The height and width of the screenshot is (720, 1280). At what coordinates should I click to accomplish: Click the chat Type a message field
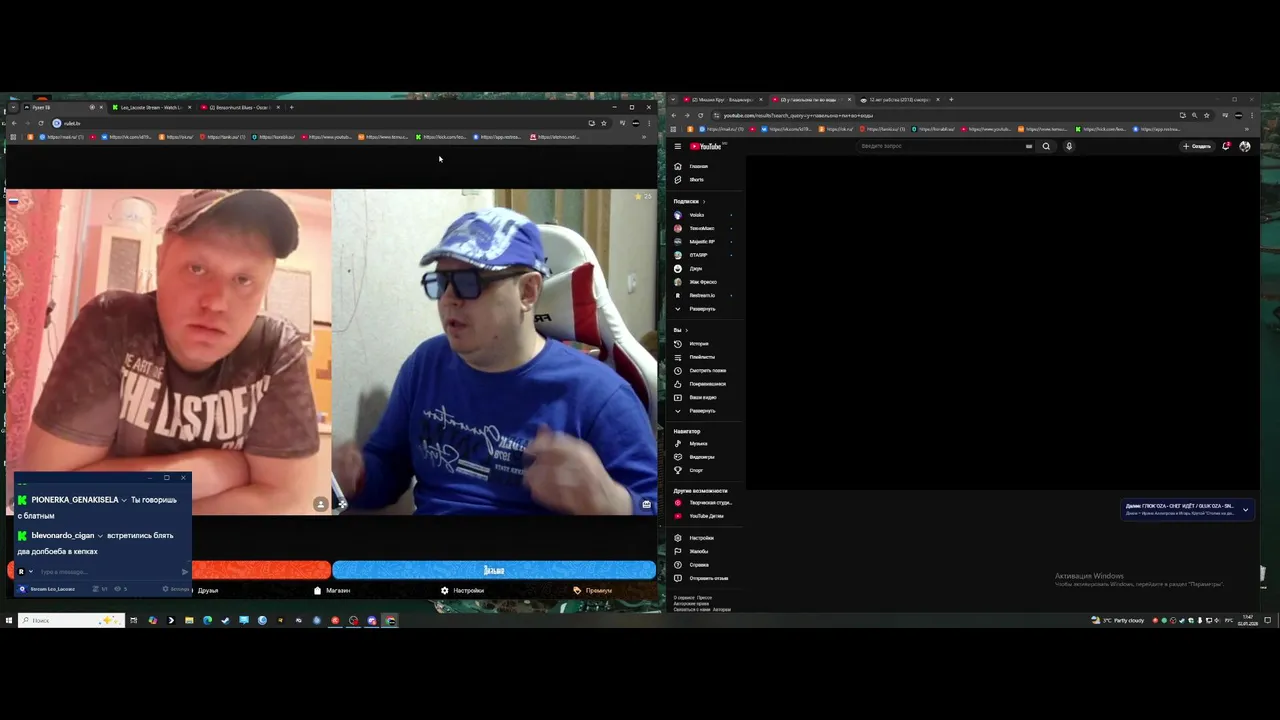coord(107,572)
